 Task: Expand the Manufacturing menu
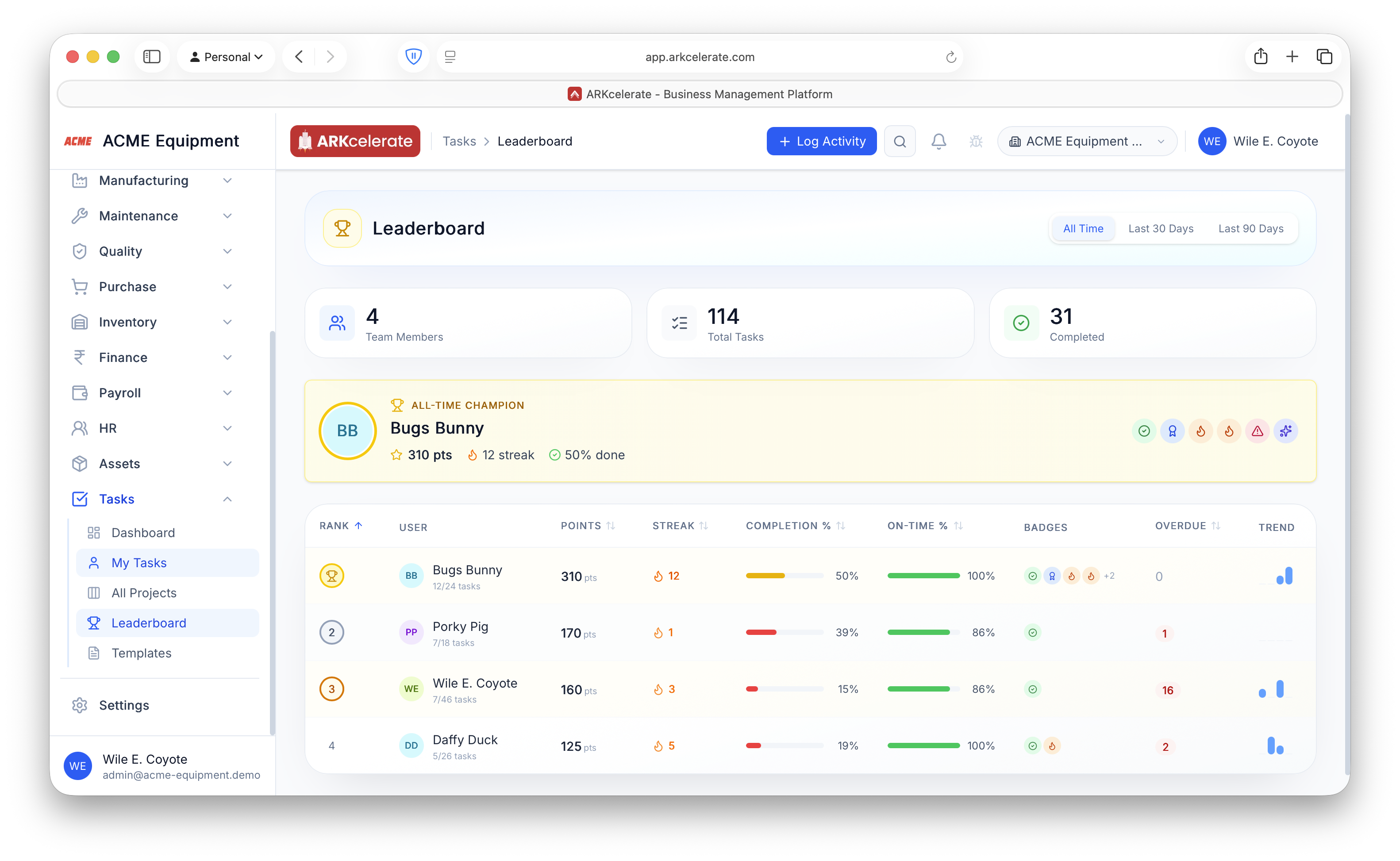click(x=154, y=181)
